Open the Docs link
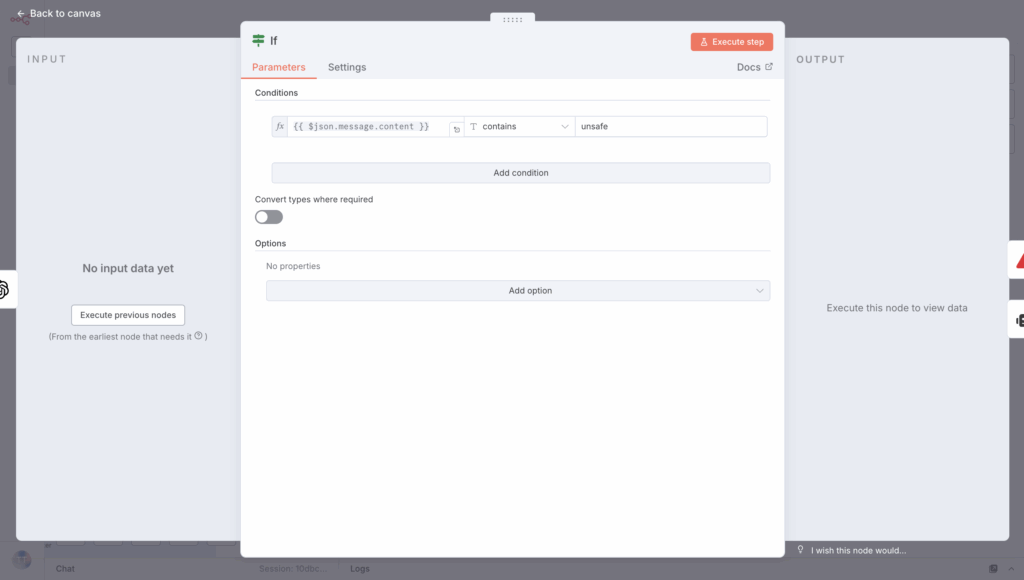The width and height of the screenshot is (1024, 580). click(754, 67)
